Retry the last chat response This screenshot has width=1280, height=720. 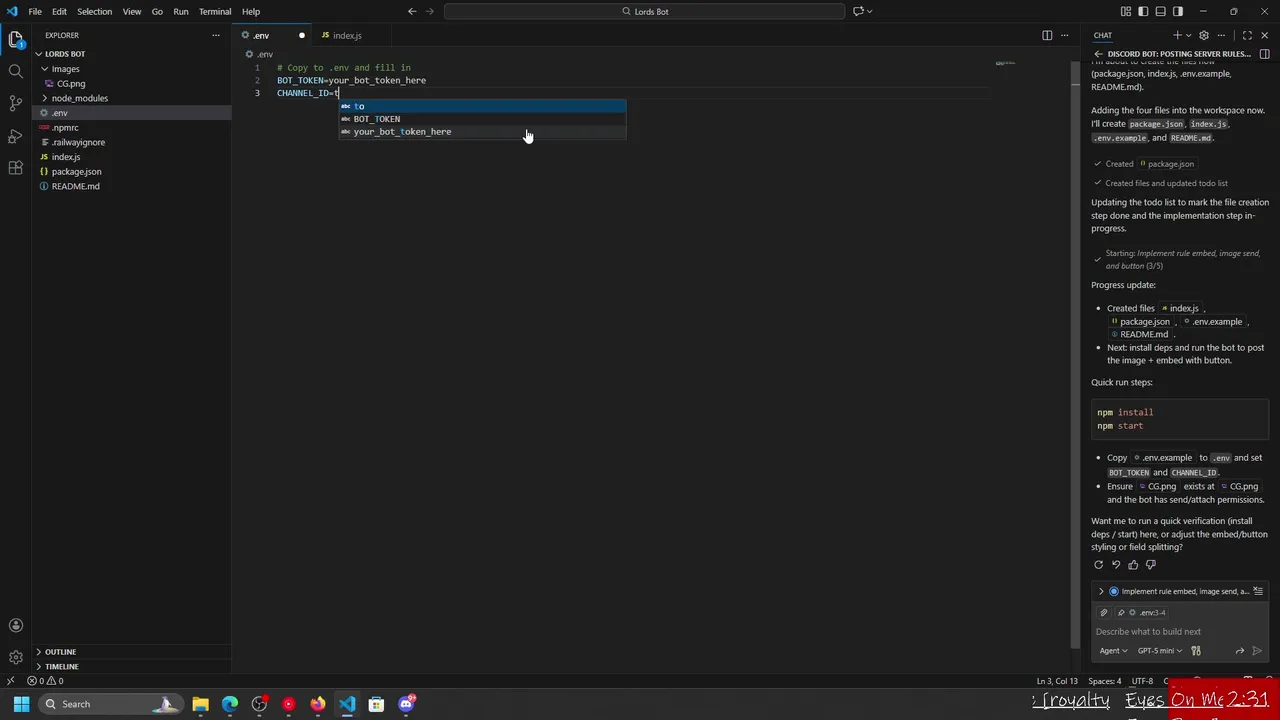(1098, 565)
